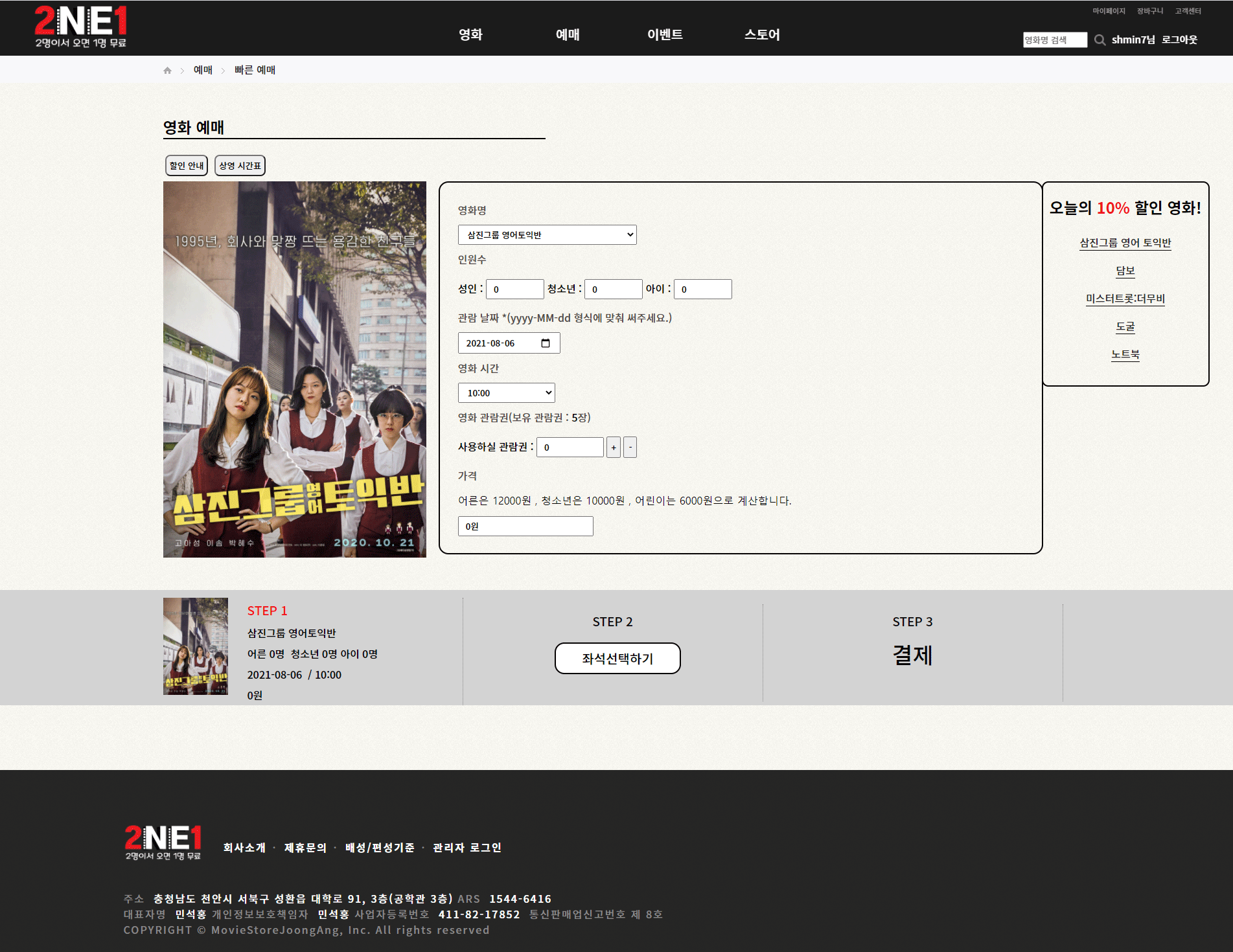Image resolution: width=1233 pixels, height=952 pixels.
Task: Click the 영화 예매 page heading
Action: coord(194,128)
